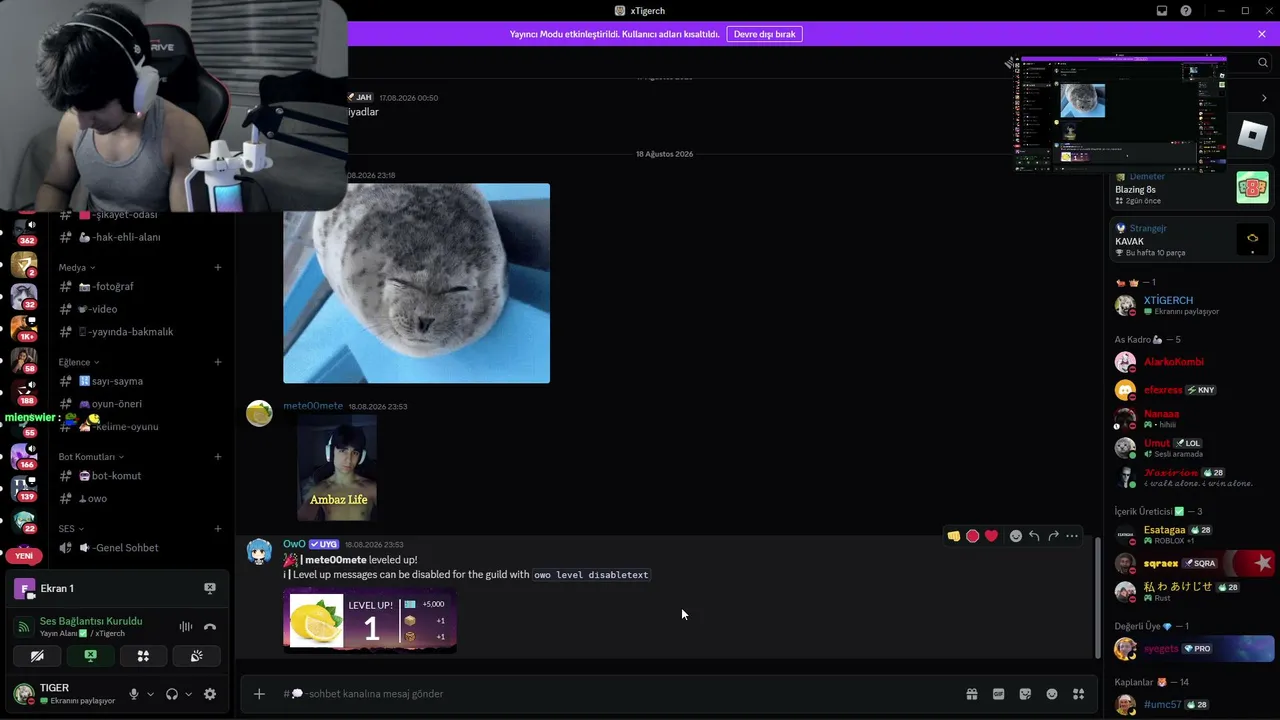Open the apps launcher in message bar
1280x720 pixels.
[x=1078, y=694]
